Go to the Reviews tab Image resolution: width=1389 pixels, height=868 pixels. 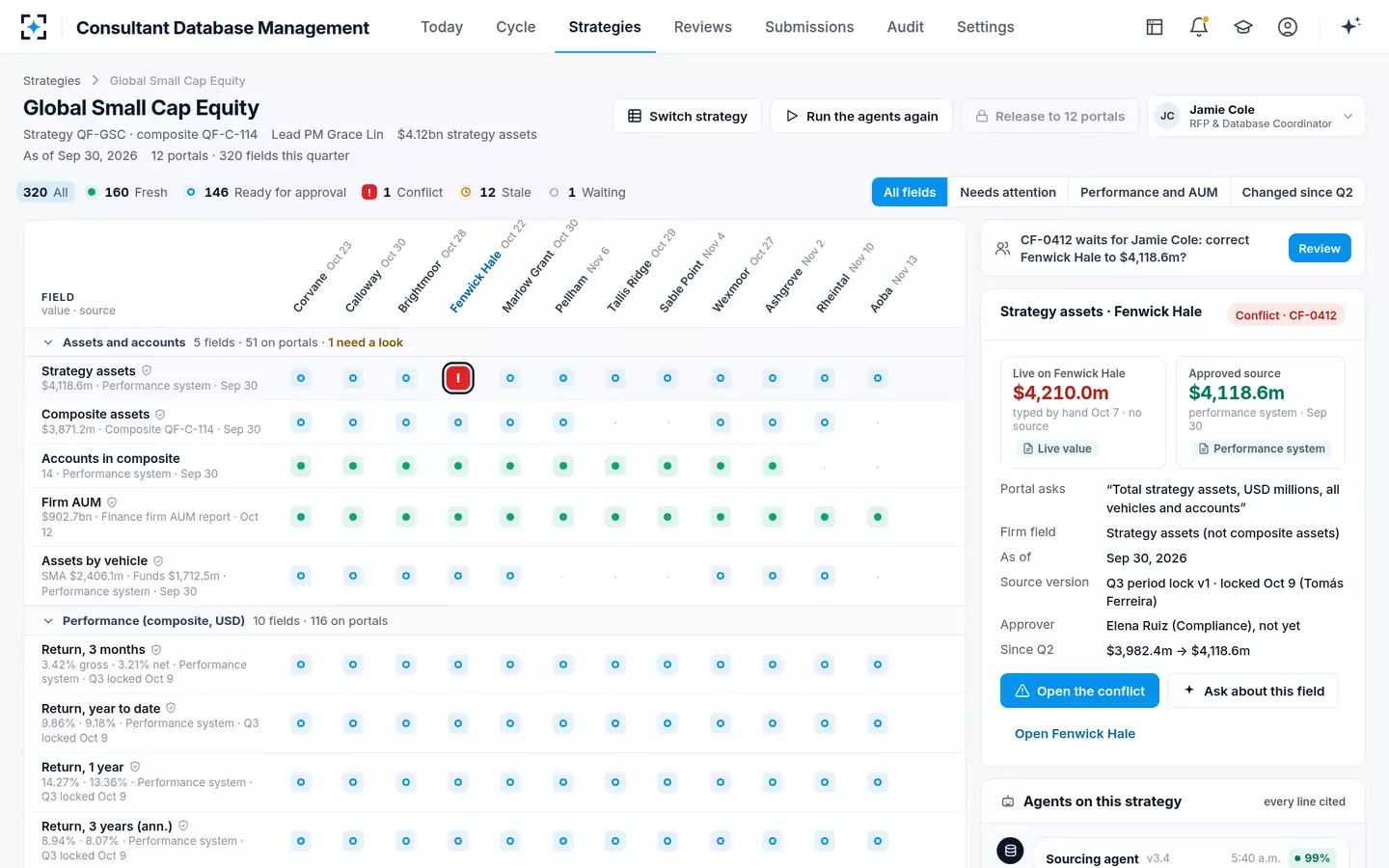(703, 27)
